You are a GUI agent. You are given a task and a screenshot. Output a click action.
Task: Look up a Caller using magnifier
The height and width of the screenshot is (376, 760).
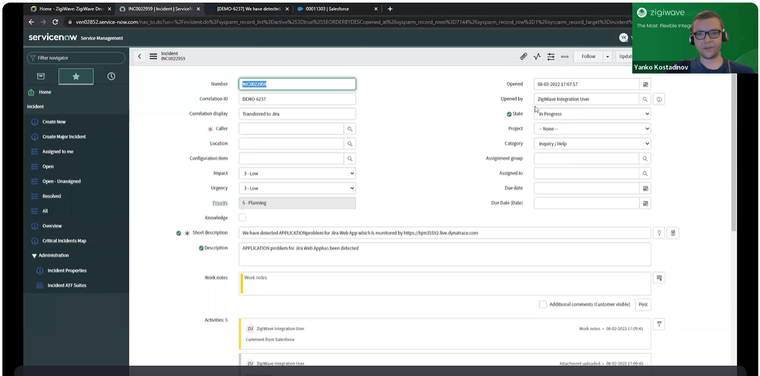pos(349,129)
